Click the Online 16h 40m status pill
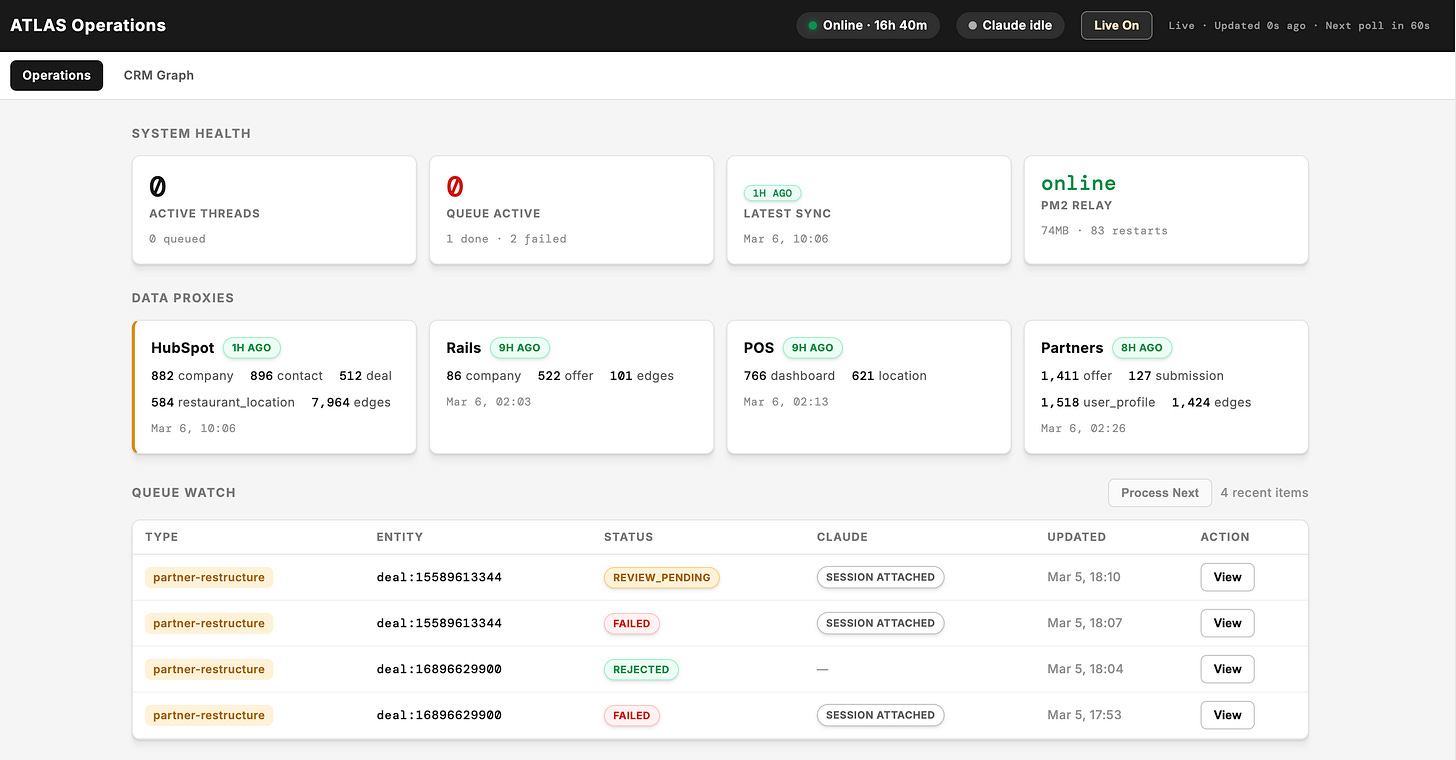Screen dimensions: 1456x760 pyautogui.click(x=868, y=25)
